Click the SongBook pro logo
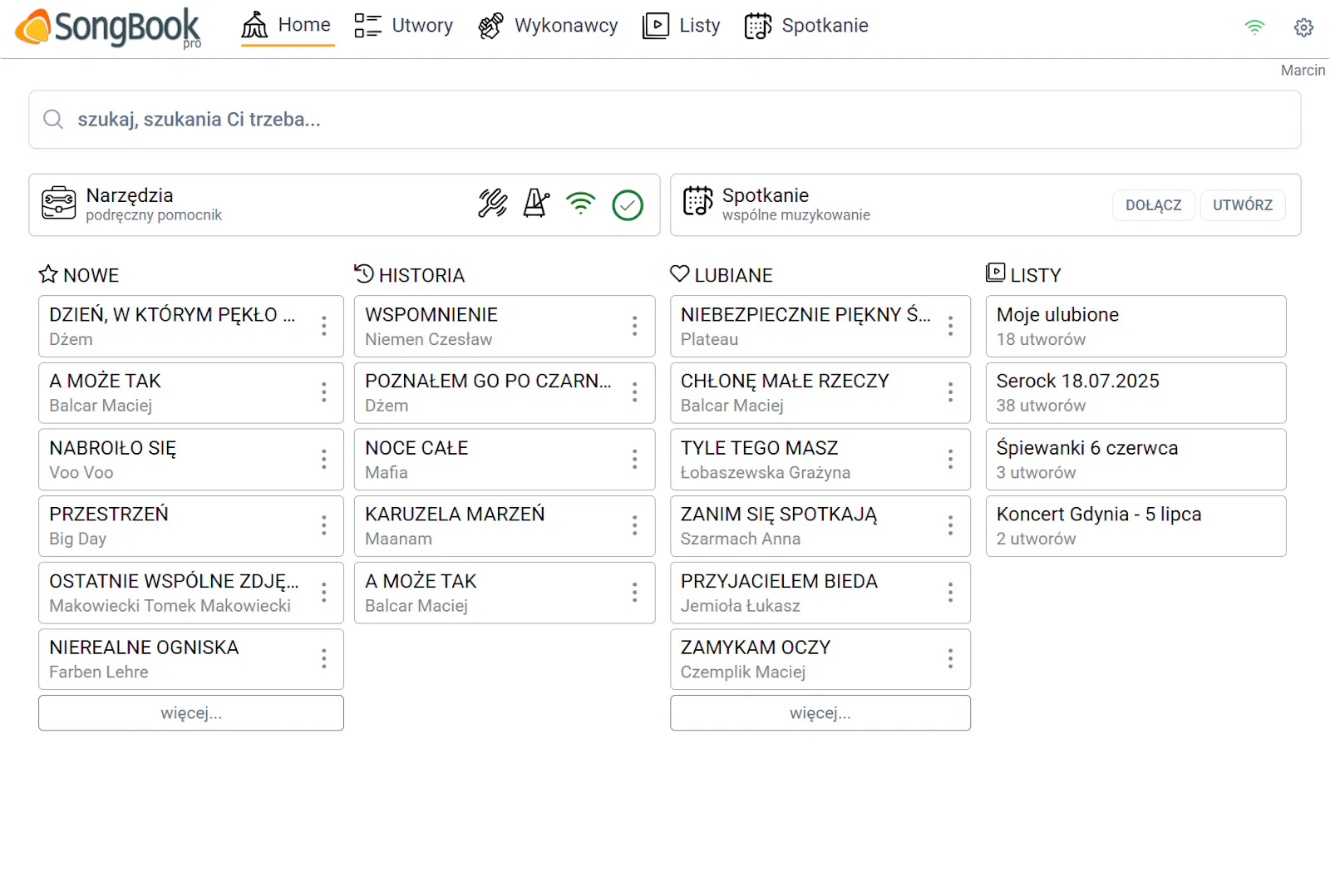 (x=108, y=27)
